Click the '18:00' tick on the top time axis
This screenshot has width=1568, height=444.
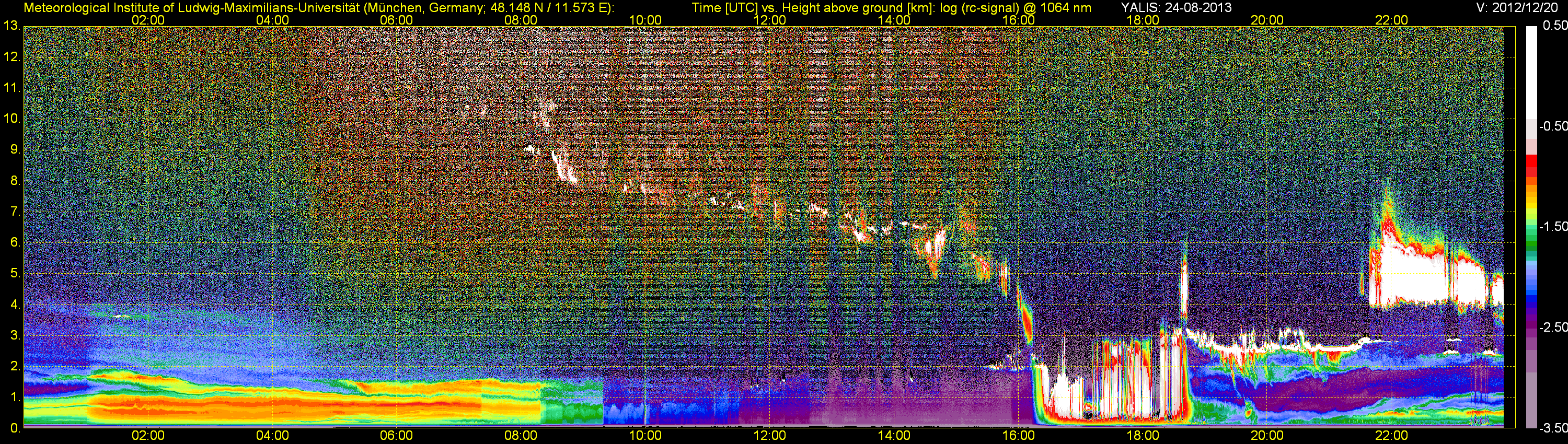point(1143,20)
